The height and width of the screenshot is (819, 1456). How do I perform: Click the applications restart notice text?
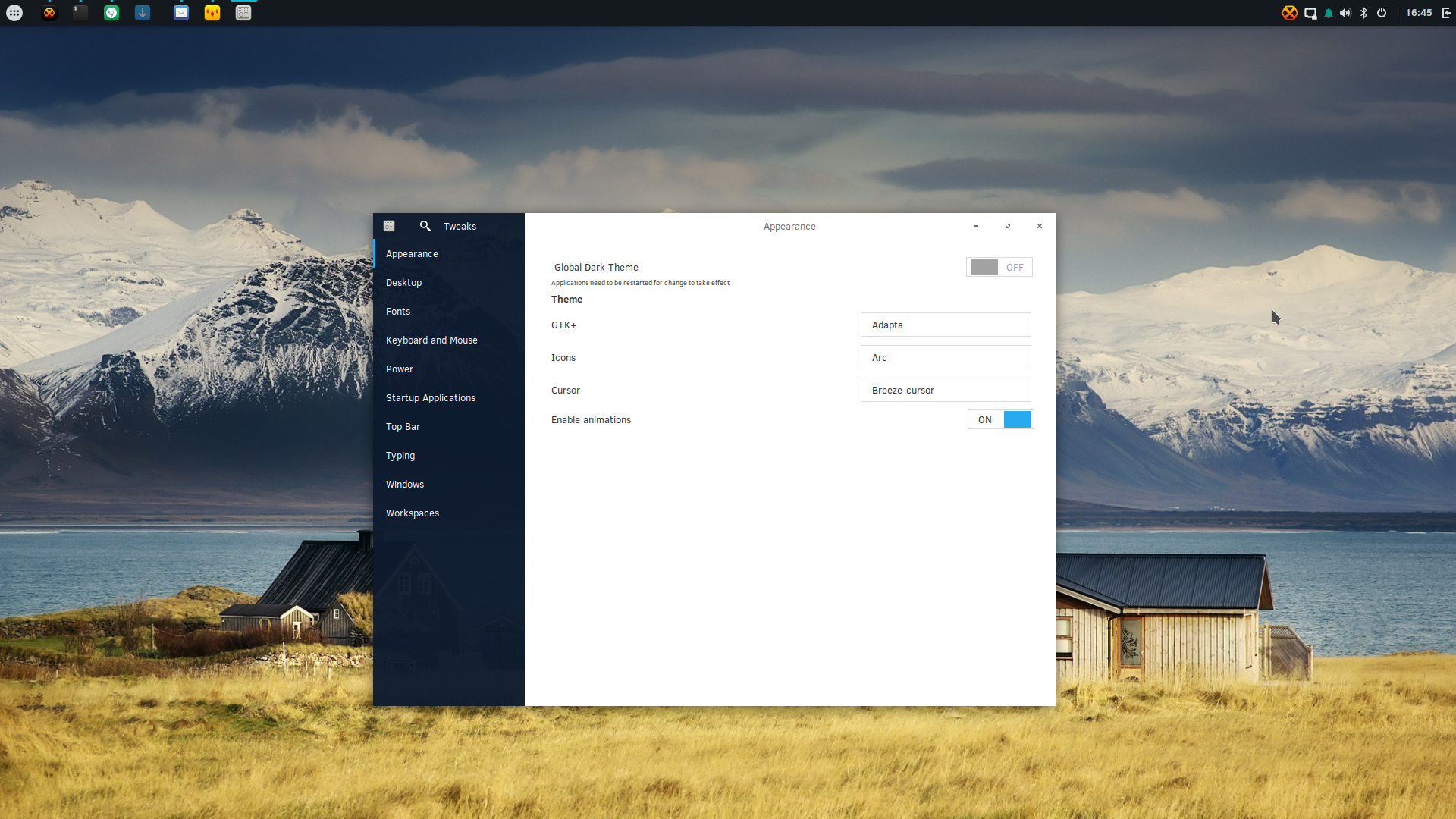[x=640, y=283]
